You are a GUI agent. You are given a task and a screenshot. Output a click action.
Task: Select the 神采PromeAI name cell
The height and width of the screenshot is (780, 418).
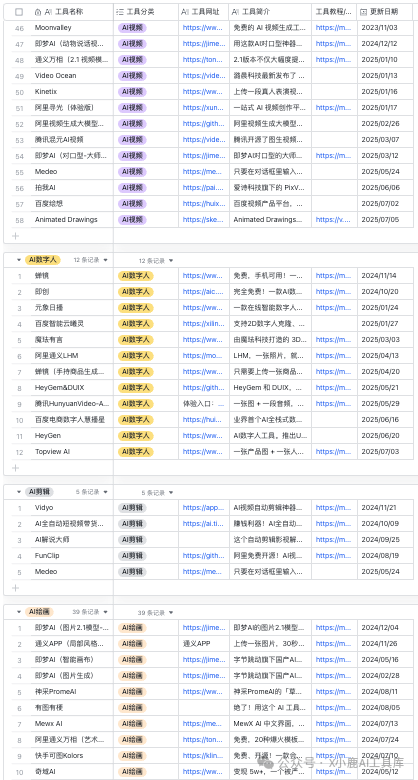coord(72,691)
